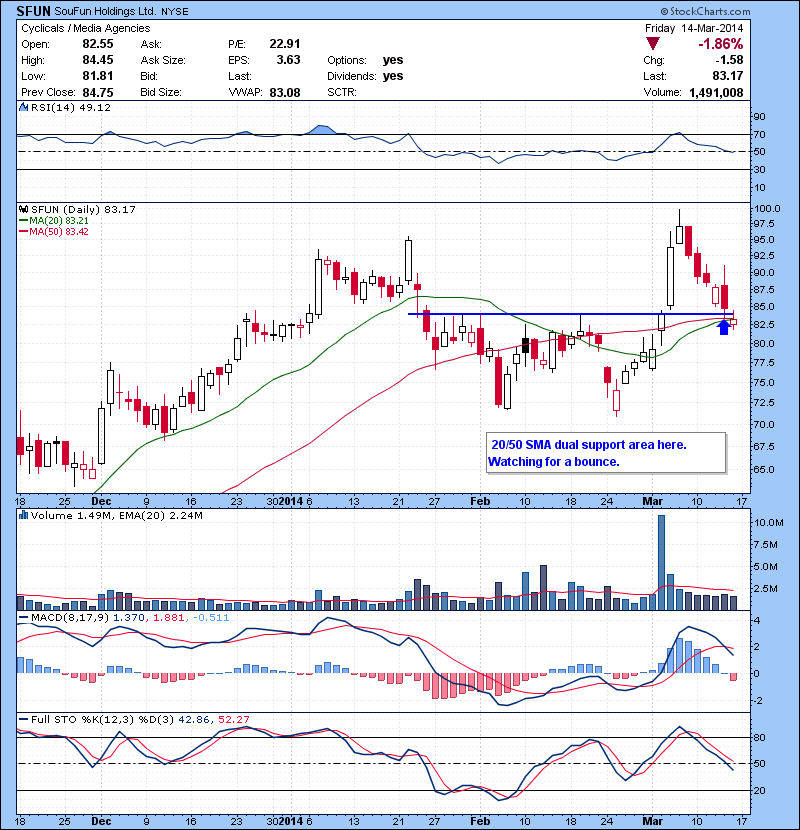
Task: Click the SFUN ticker symbol in header
Action: pos(33,11)
